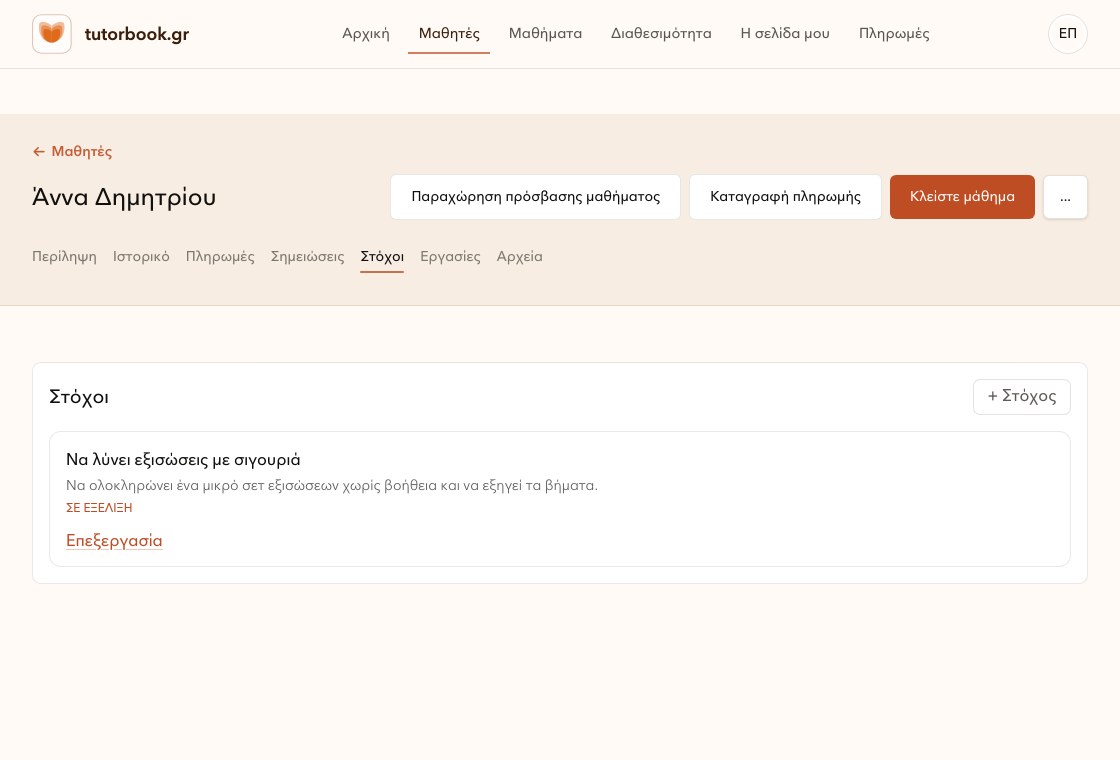This screenshot has width=1120, height=760.
Task: Open the Διαθεσιμότητα navigation item
Action: 661,34
